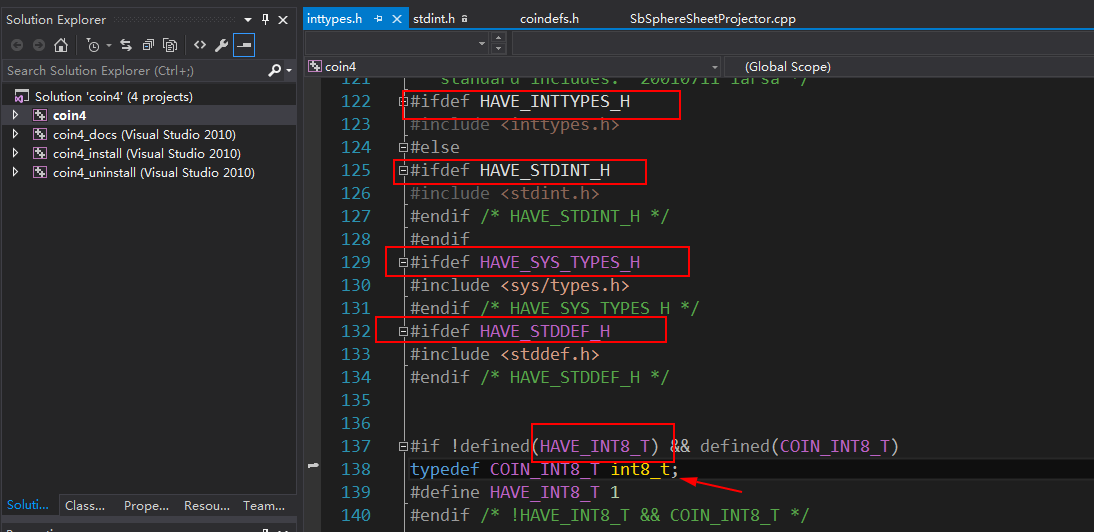Toggle the Show All Files button
The height and width of the screenshot is (532, 1094).
[170, 45]
